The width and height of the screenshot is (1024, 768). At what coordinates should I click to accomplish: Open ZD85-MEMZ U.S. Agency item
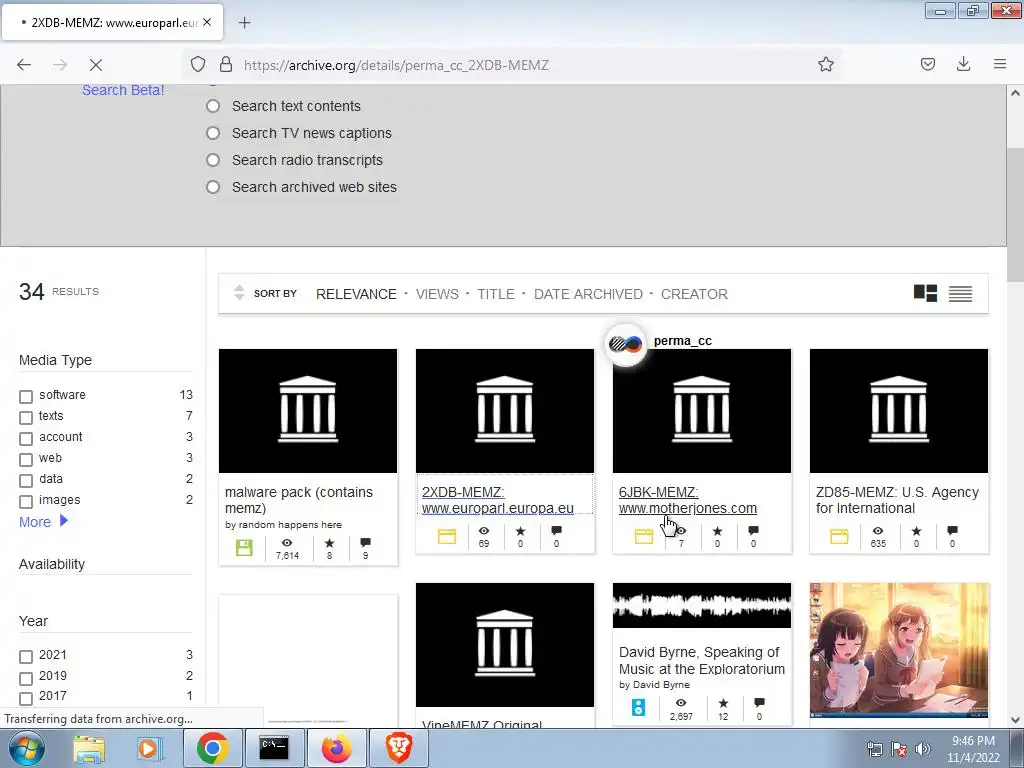click(897, 500)
